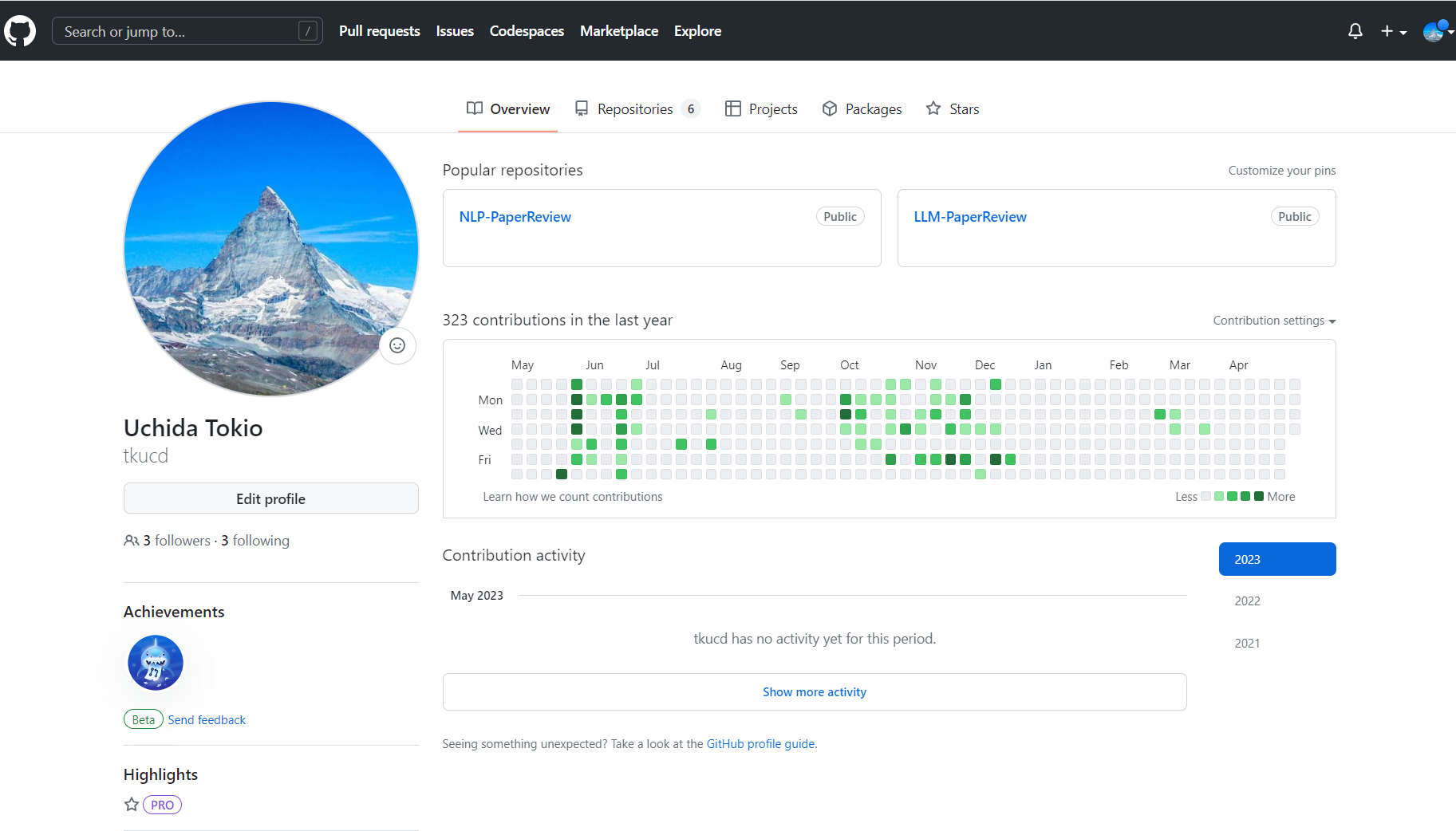
Task: Click the darkest green legend square
Action: pos(1259,496)
